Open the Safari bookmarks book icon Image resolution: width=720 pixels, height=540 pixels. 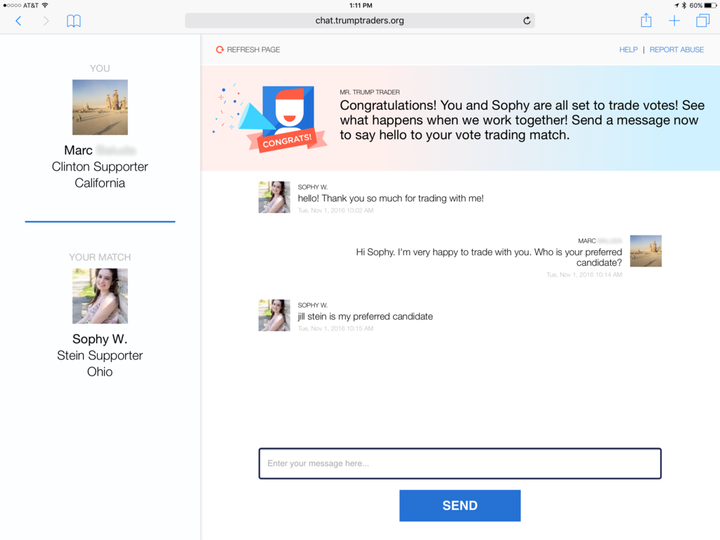coord(73,21)
